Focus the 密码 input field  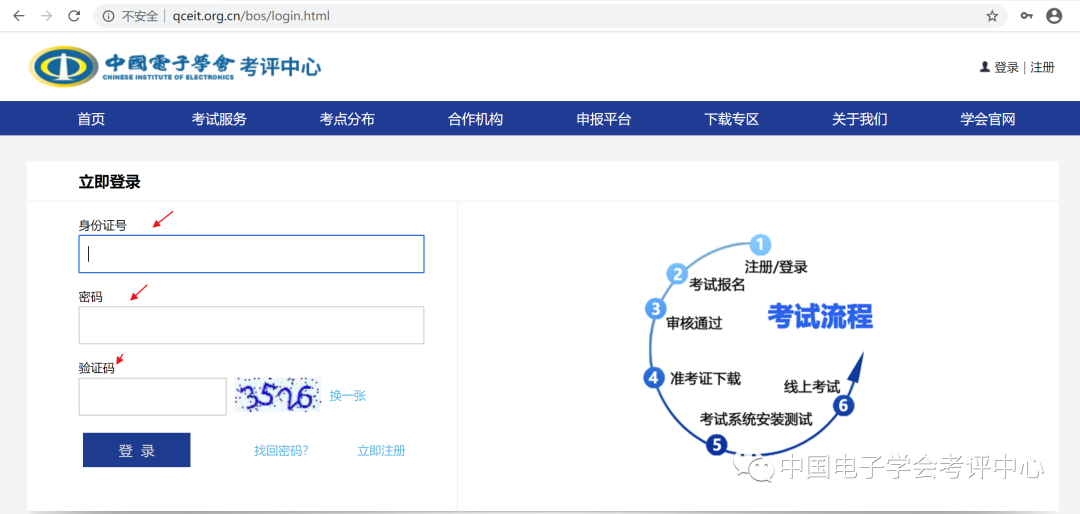[x=251, y=325]
